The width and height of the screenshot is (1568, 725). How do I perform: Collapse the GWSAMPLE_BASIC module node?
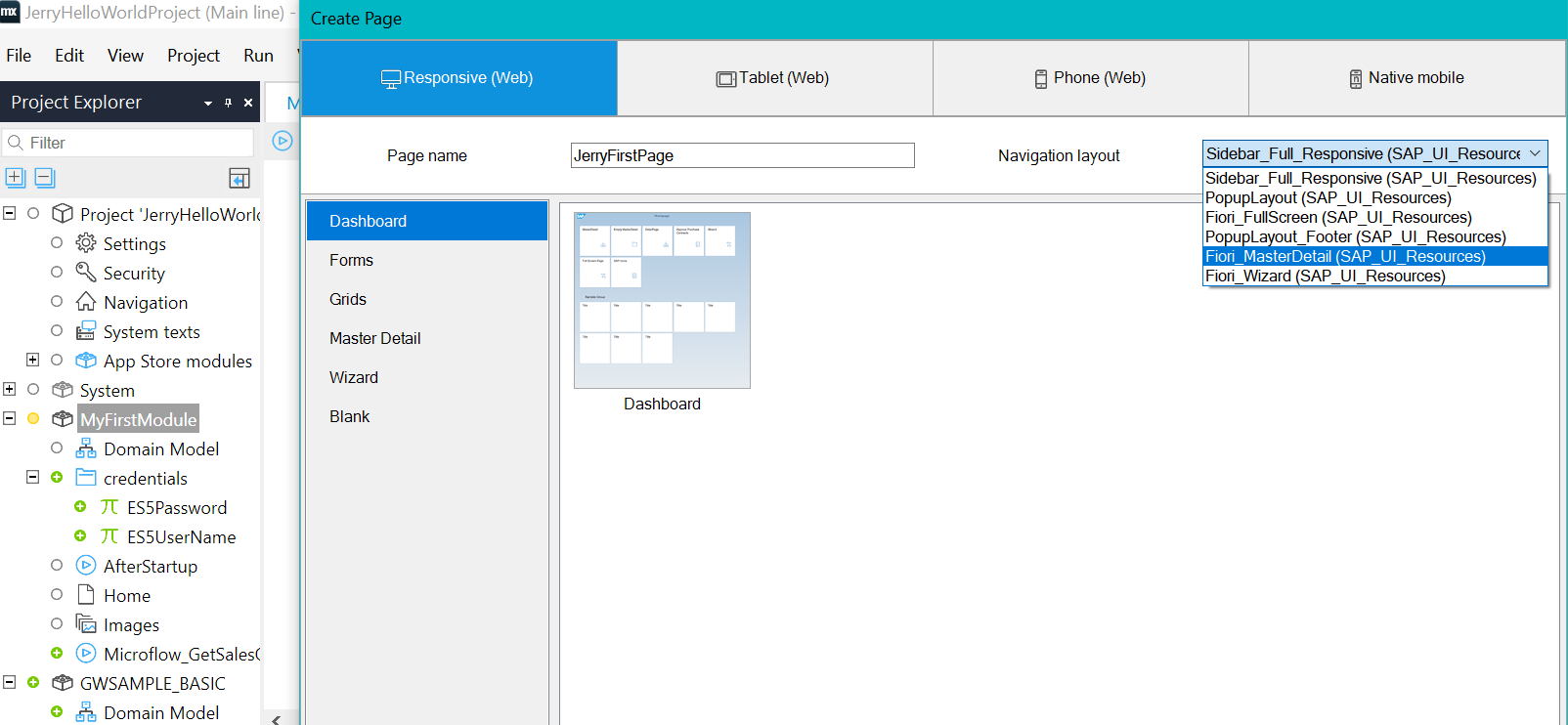(9, 682)
